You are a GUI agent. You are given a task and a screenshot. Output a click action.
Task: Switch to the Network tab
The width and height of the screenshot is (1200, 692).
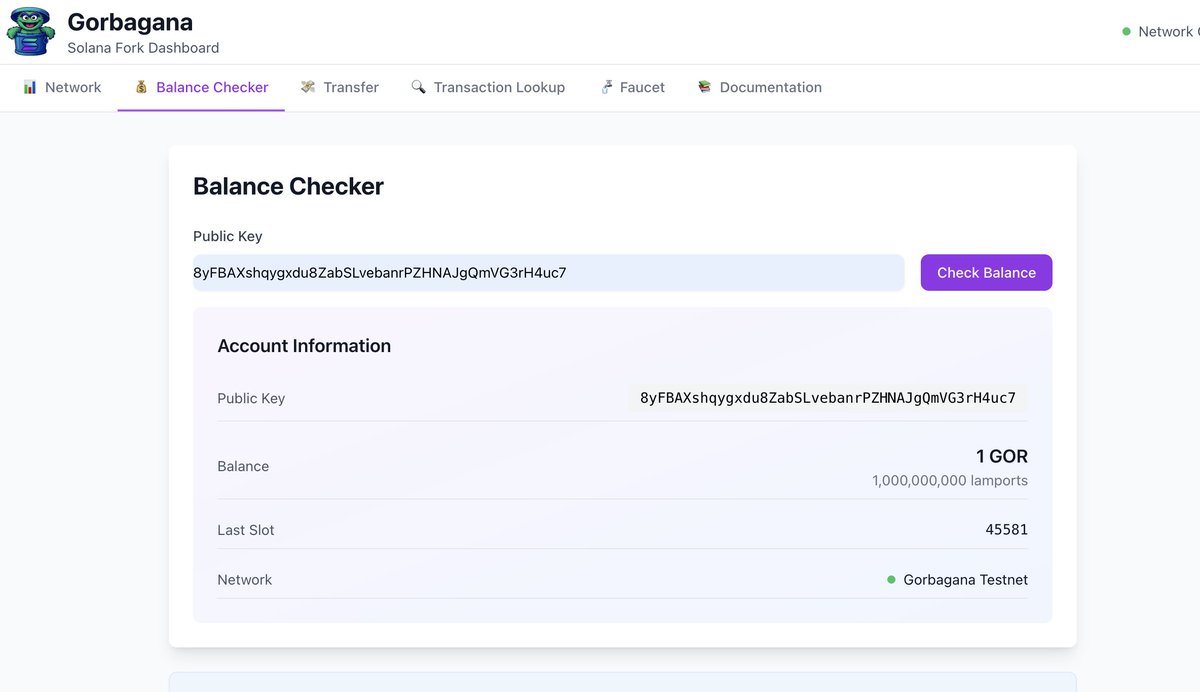click(71, 87)
